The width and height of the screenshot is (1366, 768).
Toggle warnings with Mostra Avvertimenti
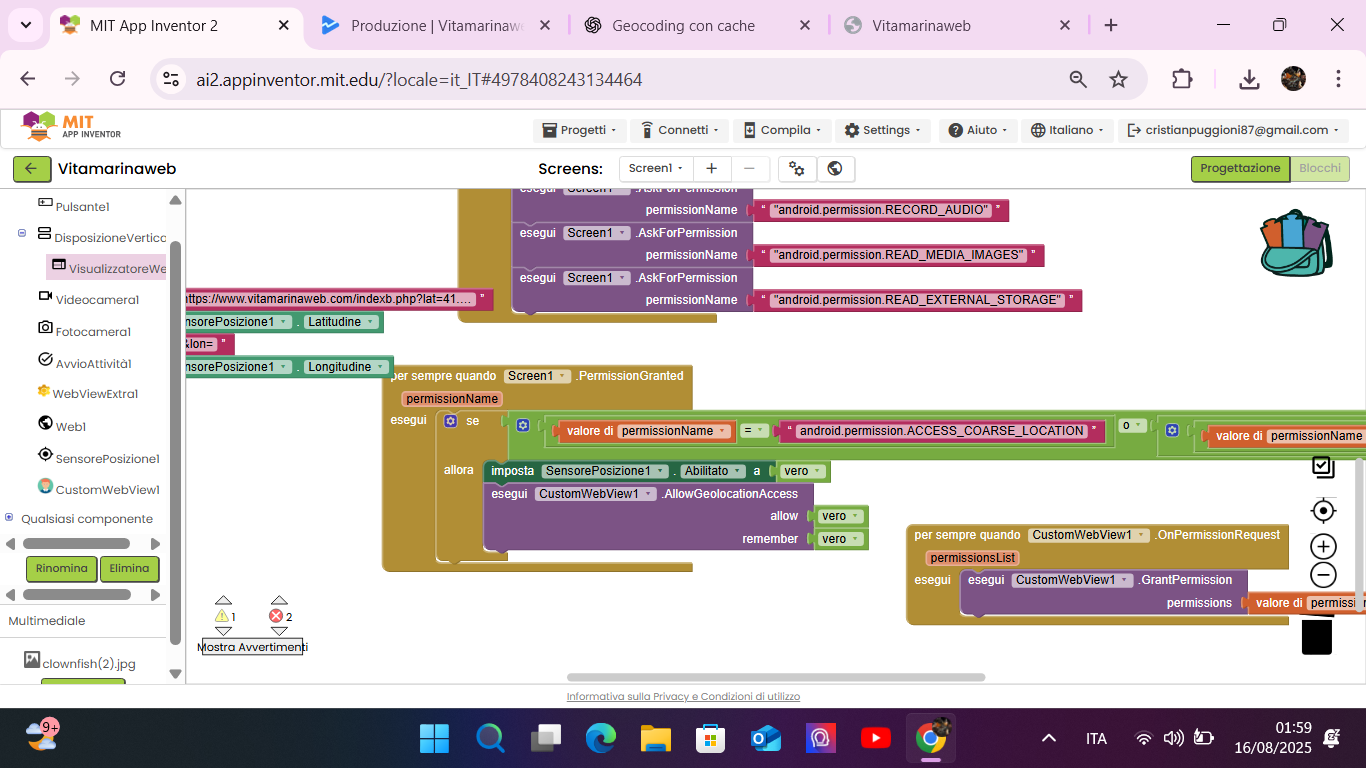coord(252,647)
